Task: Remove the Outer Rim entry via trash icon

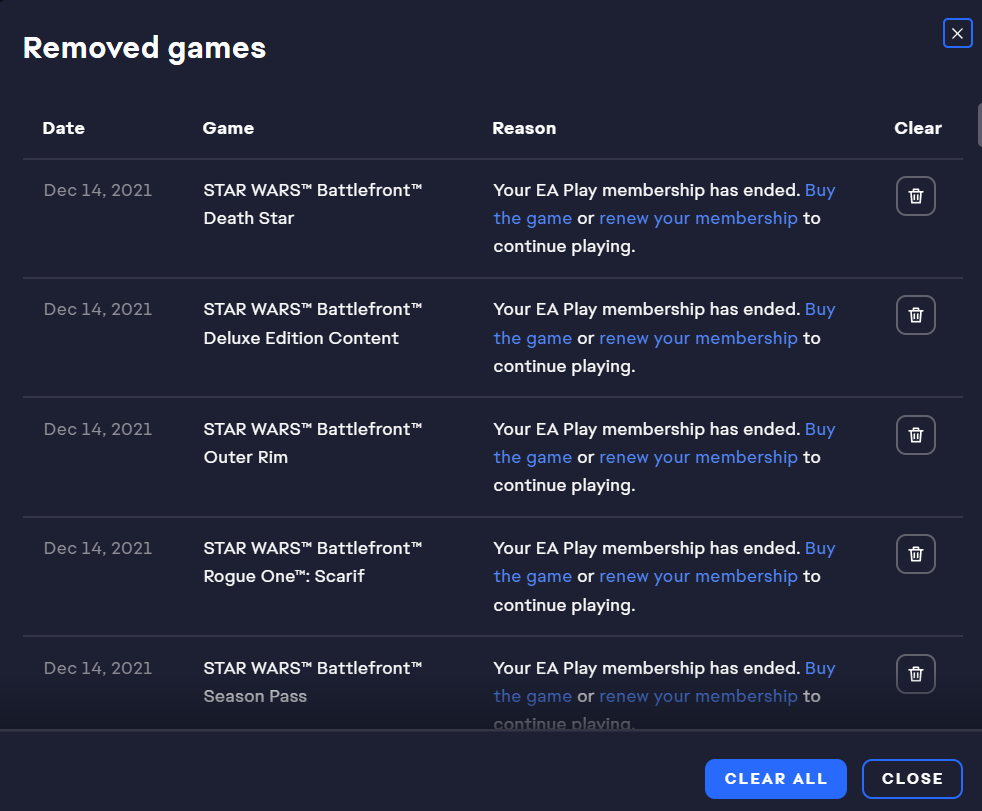Action: (915, 435)
